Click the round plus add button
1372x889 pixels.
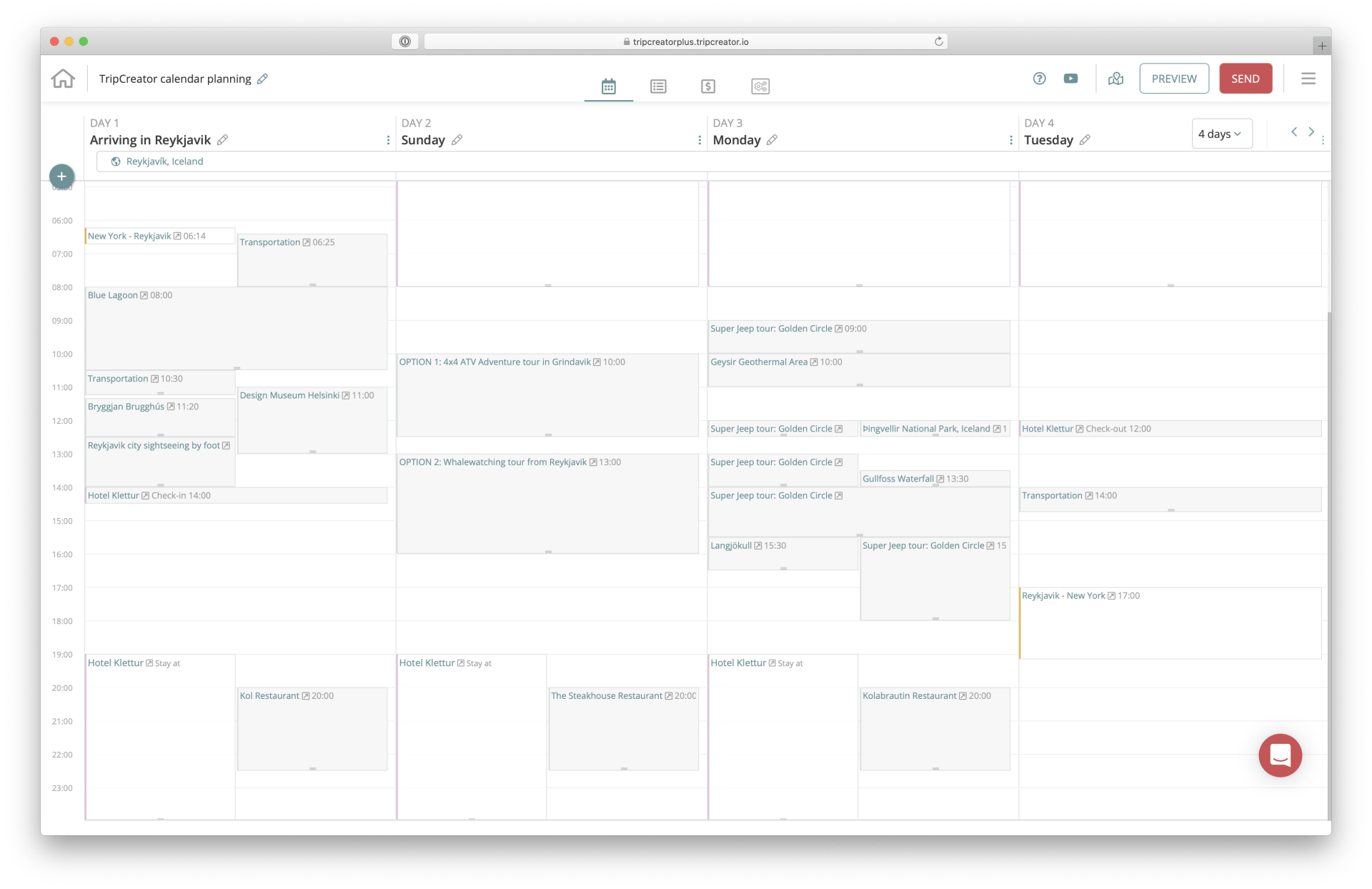tap(62, 177)
